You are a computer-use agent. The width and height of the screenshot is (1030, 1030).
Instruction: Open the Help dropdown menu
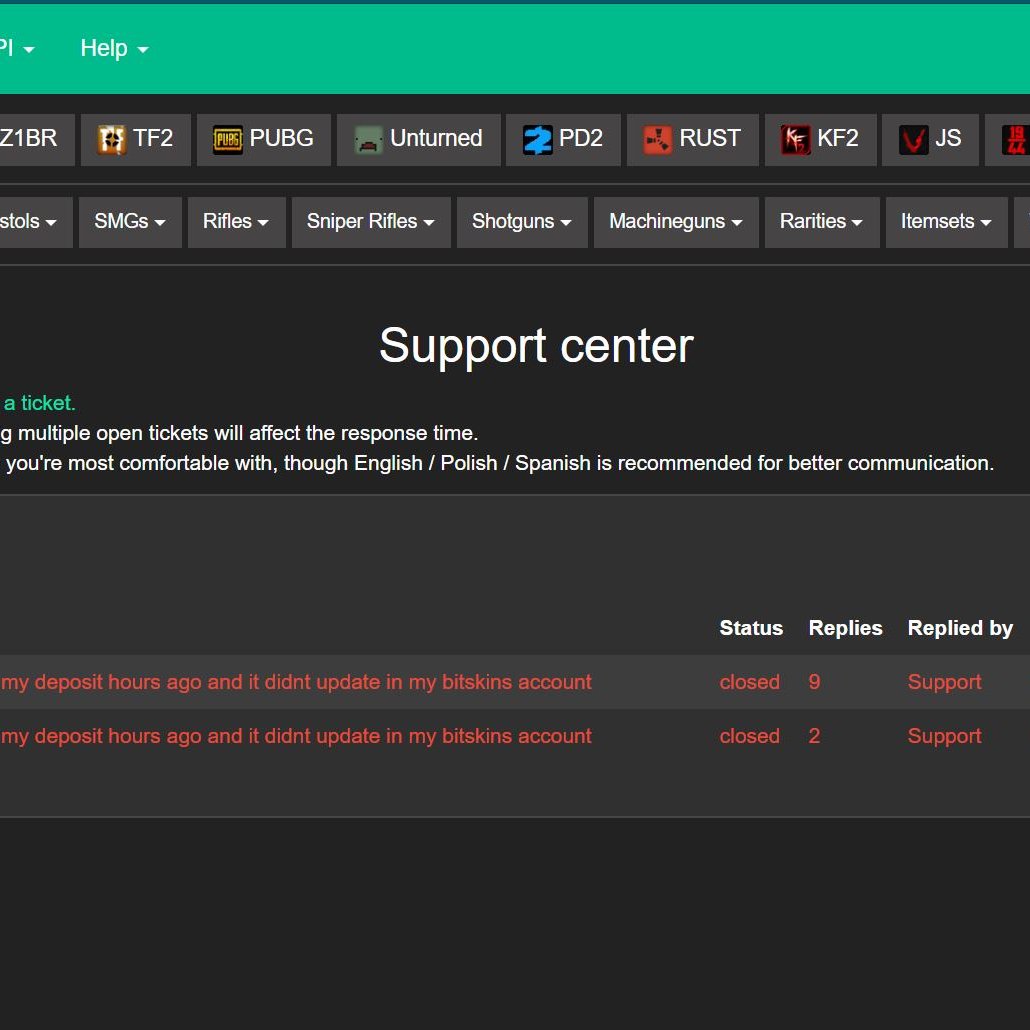(114, 49)
